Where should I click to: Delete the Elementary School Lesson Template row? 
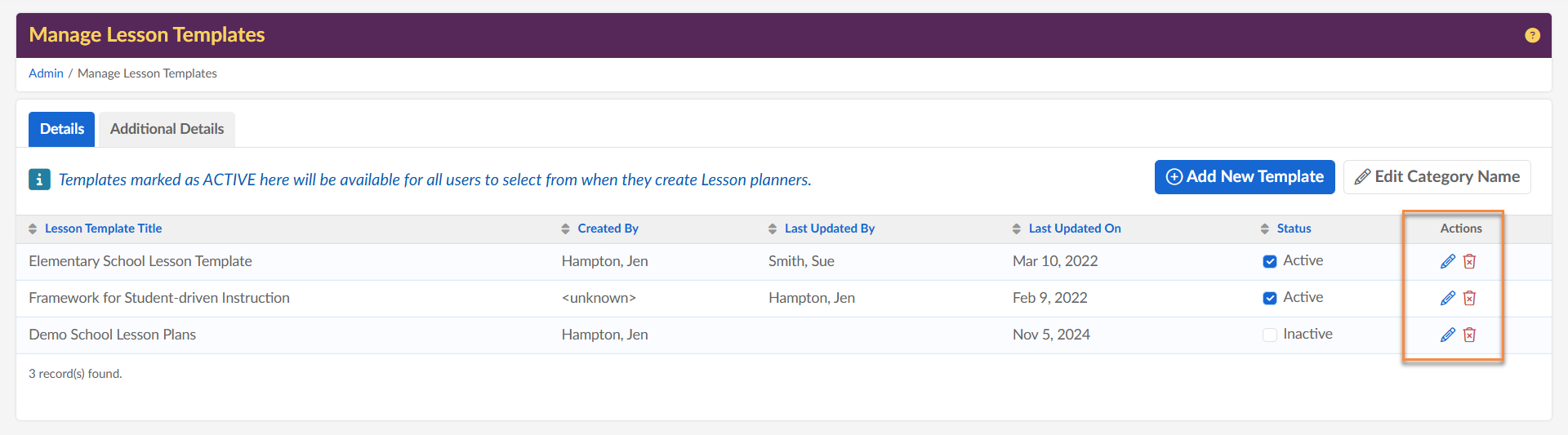point(1469,261)
